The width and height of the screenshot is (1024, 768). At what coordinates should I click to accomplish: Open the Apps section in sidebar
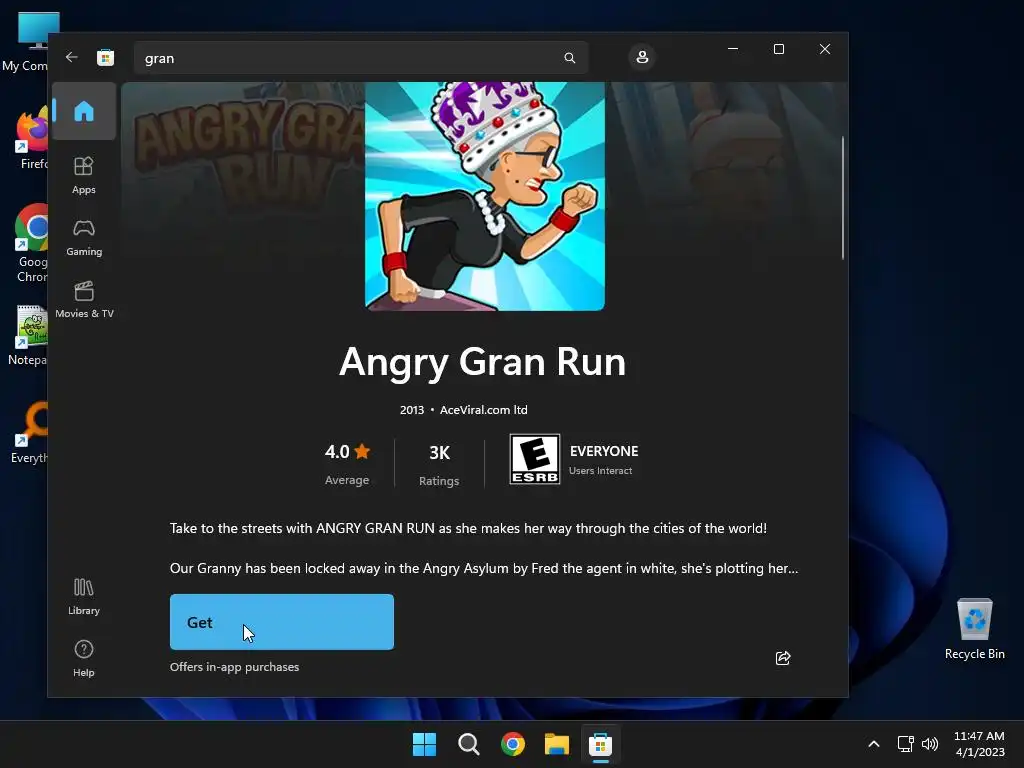click(x=84, y=175)
